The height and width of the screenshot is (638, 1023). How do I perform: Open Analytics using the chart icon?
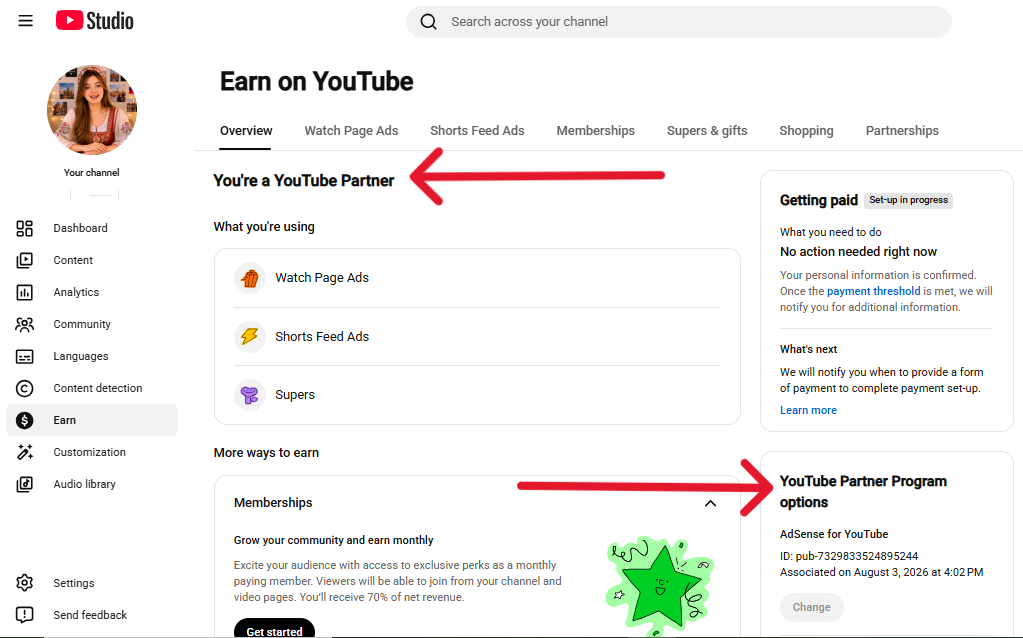[25, 292]
